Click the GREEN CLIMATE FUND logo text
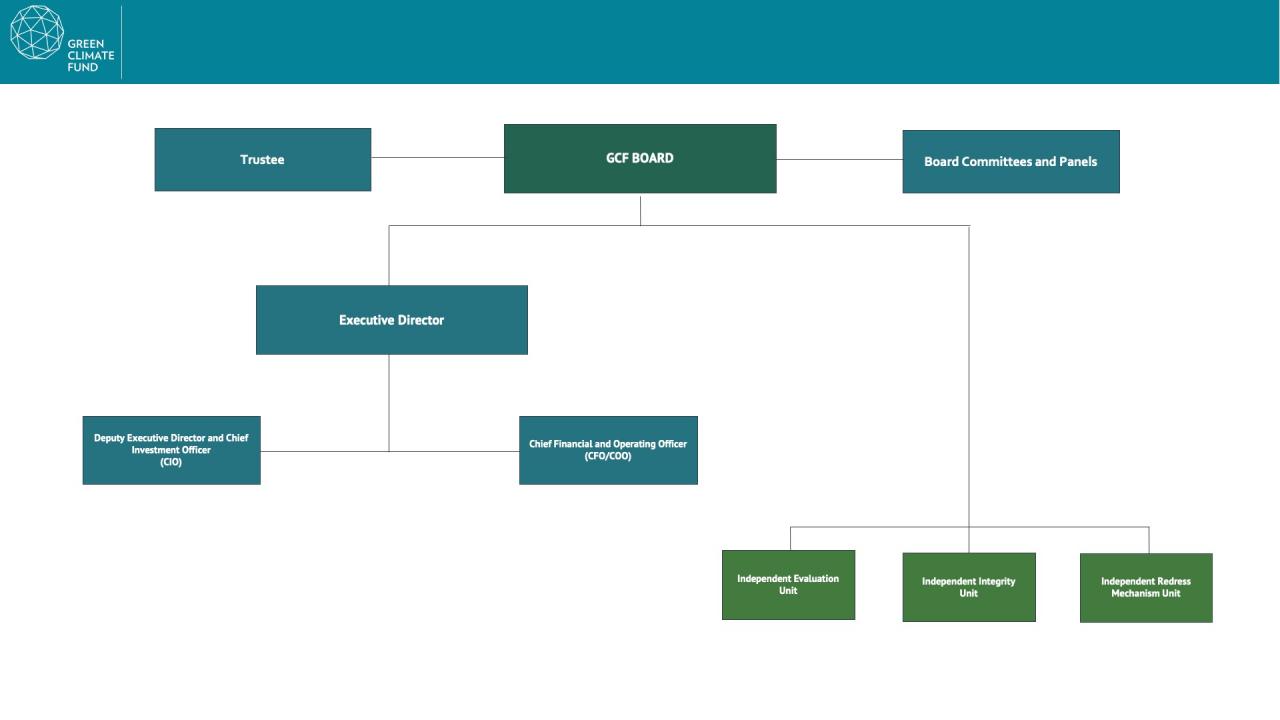1280x720 pixels. [90, 56]
